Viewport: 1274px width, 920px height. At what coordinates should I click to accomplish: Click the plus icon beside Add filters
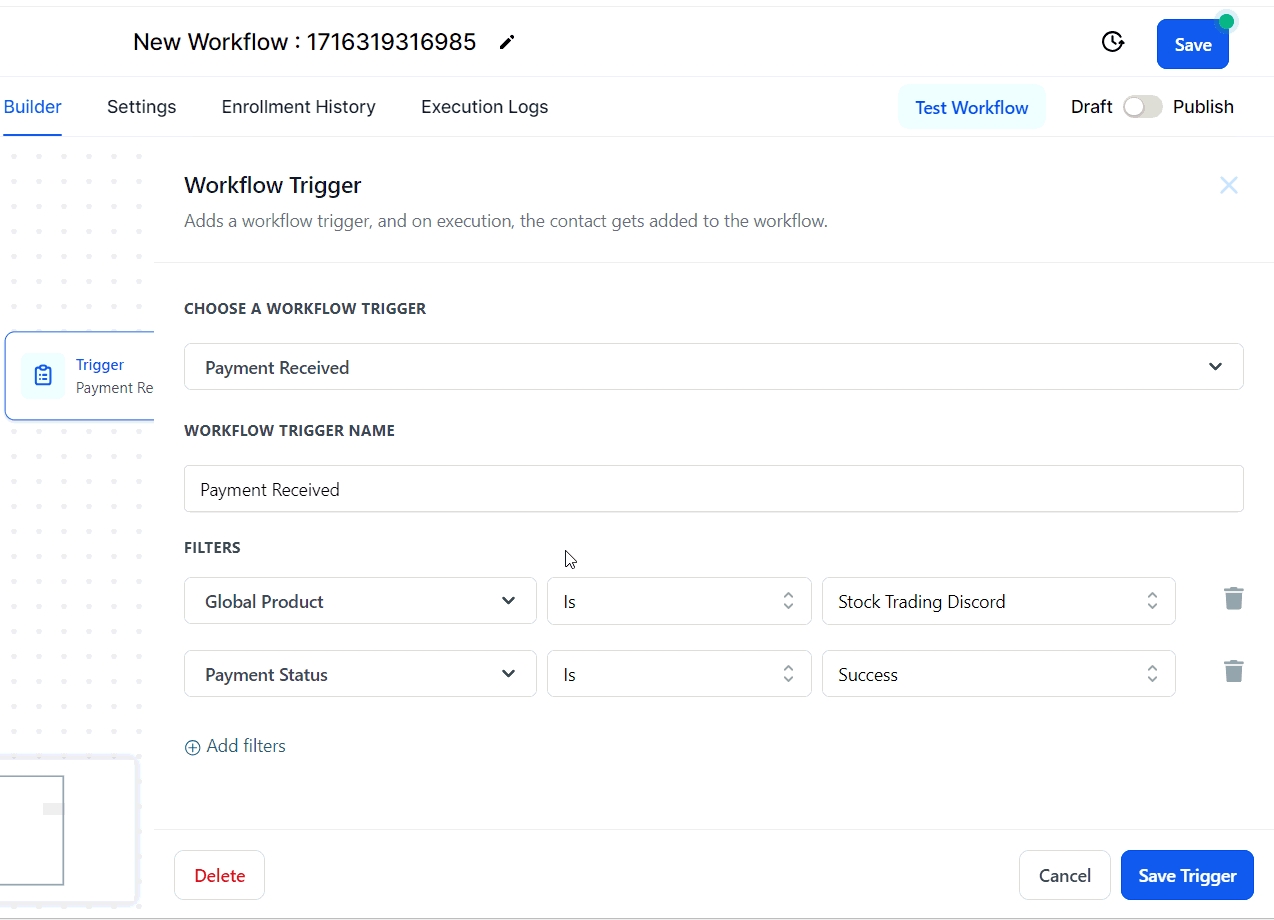(x=193, y=747)
